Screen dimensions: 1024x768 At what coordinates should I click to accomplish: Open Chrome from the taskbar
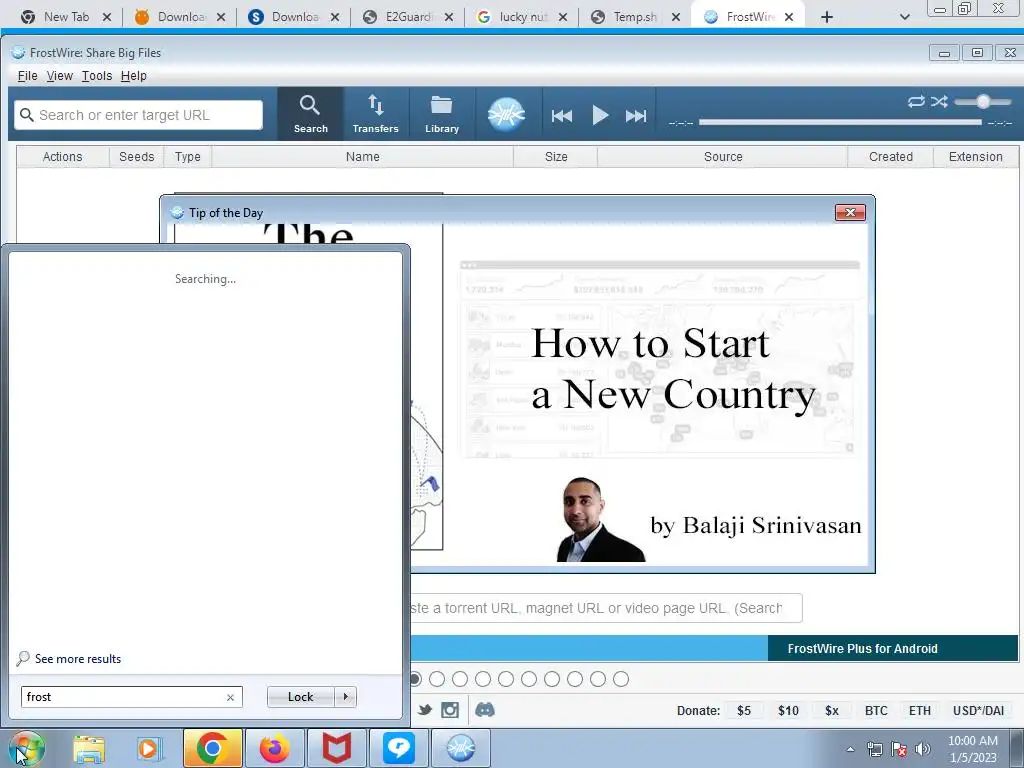click(212, 748)
